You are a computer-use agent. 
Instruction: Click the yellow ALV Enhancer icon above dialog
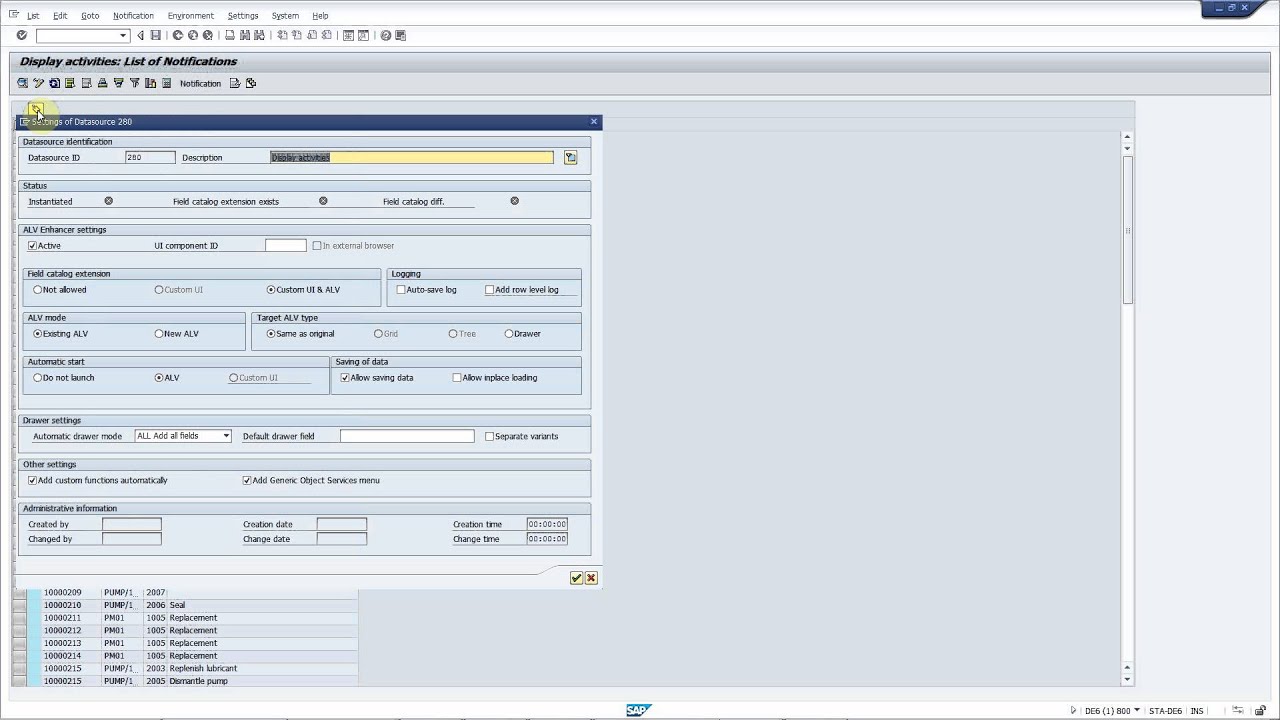pyautogui.click(x=36, y=109)
